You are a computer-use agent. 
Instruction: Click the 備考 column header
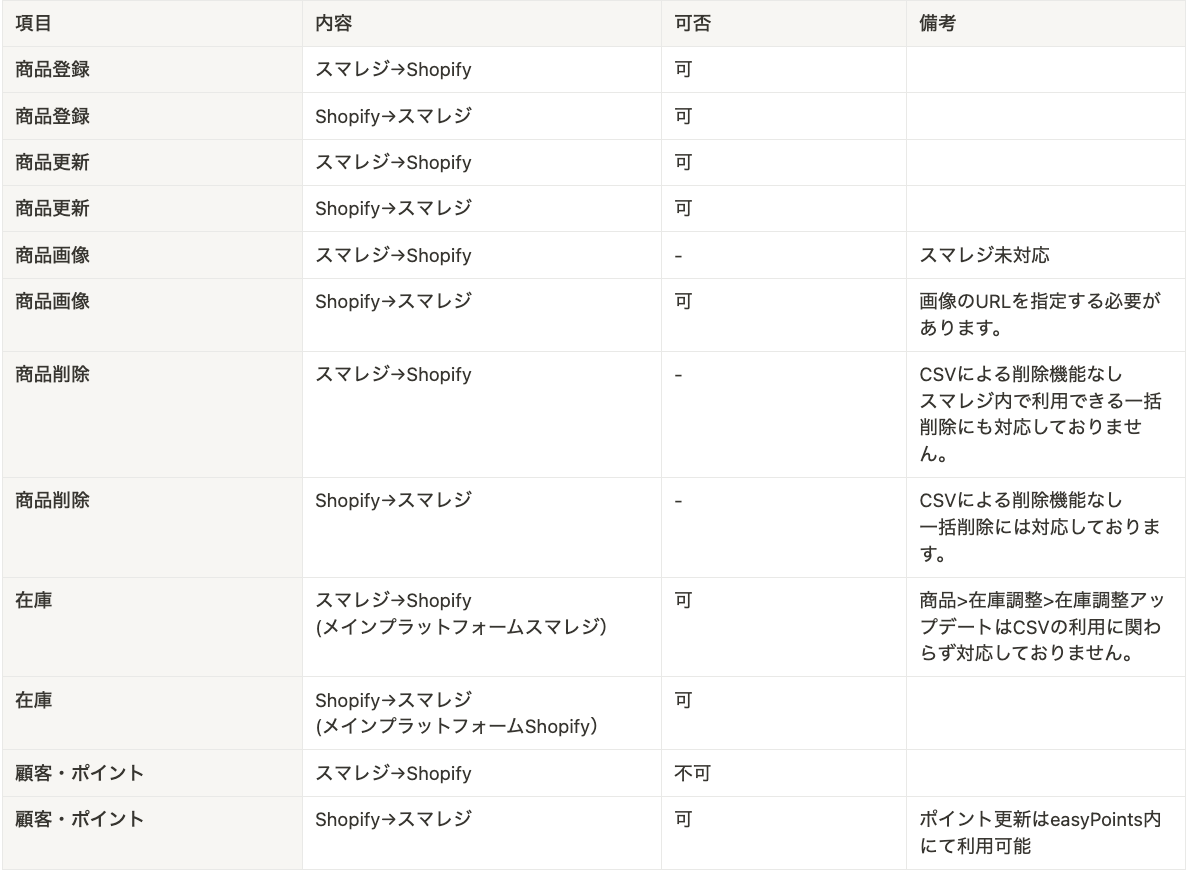point(937,23)
